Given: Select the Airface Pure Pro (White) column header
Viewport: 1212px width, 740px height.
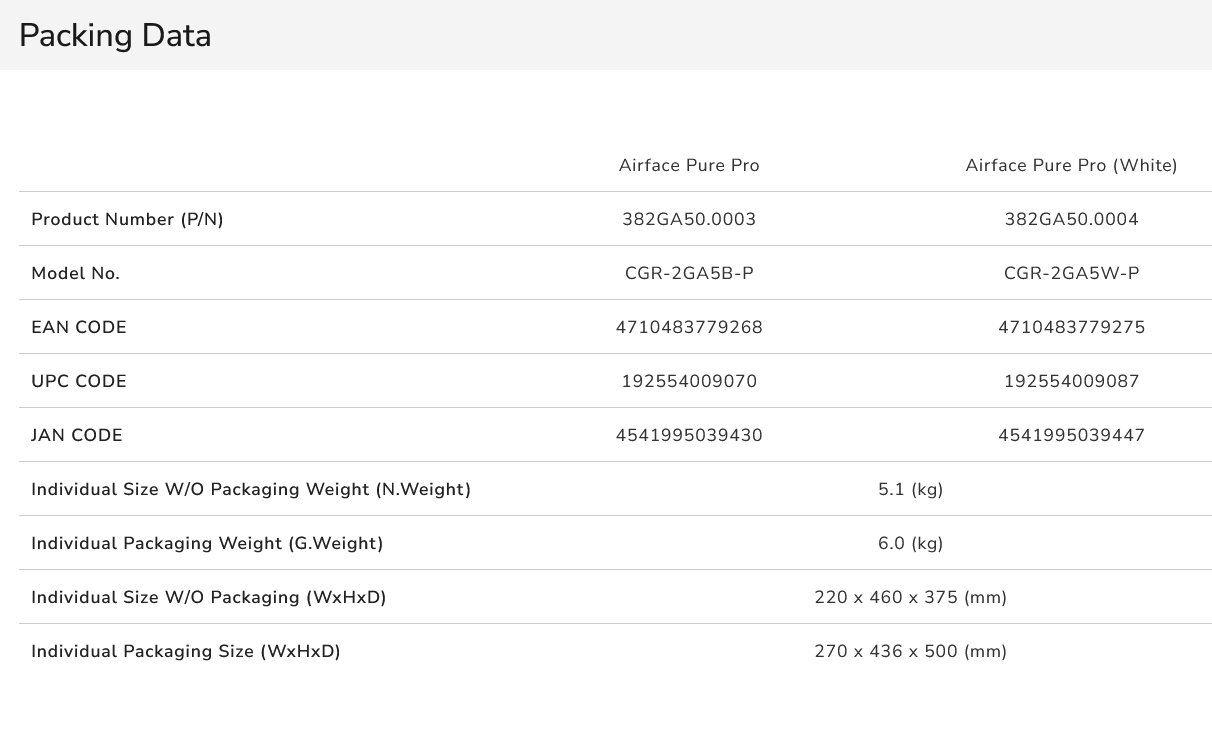Looking at the screenshot, I should [x=1071, y=166].
